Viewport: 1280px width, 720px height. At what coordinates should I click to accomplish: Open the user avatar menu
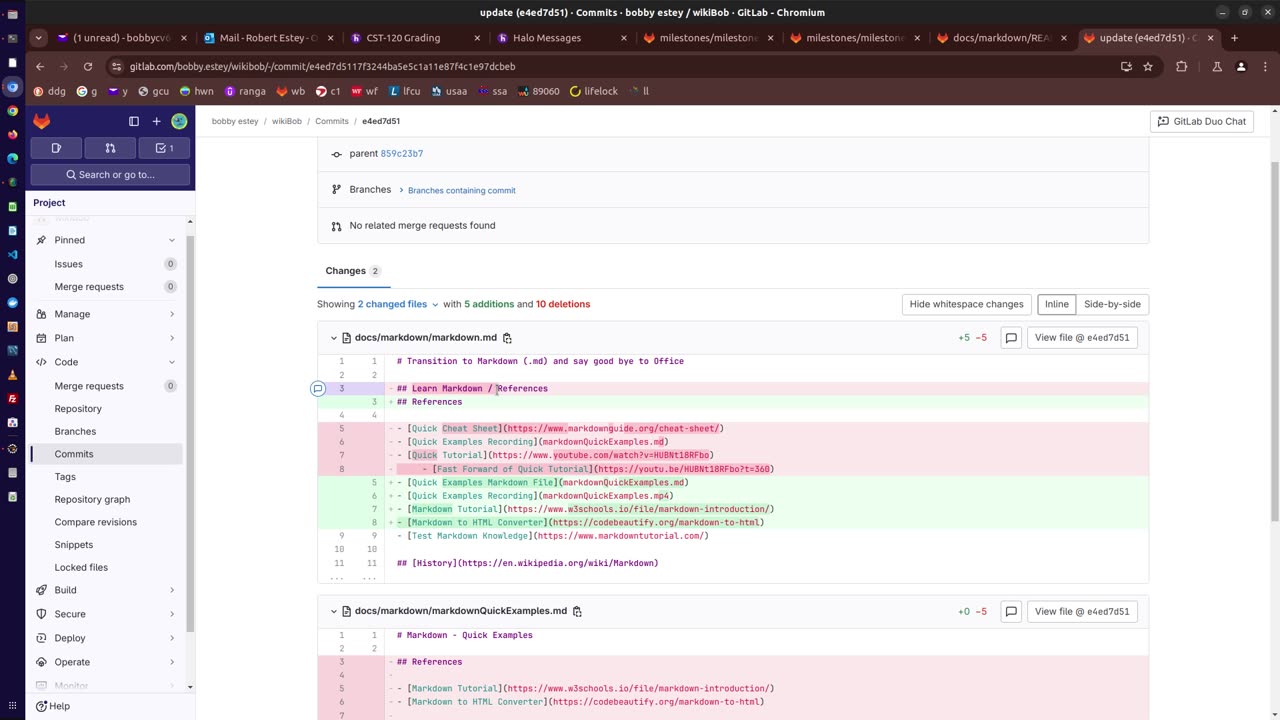pos(179,121)
